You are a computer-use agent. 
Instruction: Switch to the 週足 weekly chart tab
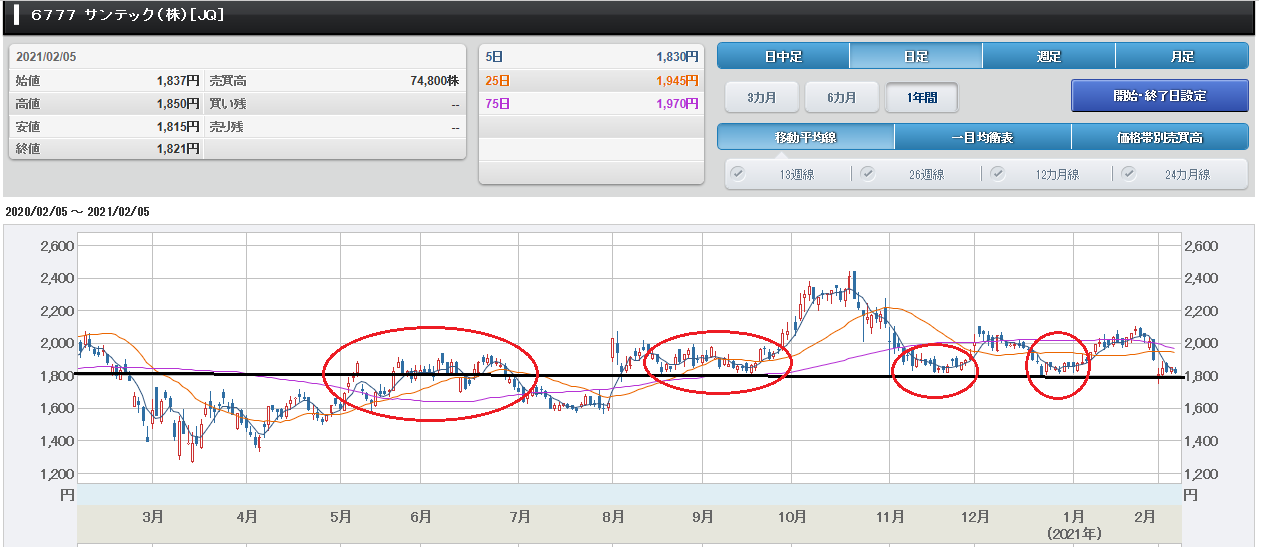point(1049,56)
